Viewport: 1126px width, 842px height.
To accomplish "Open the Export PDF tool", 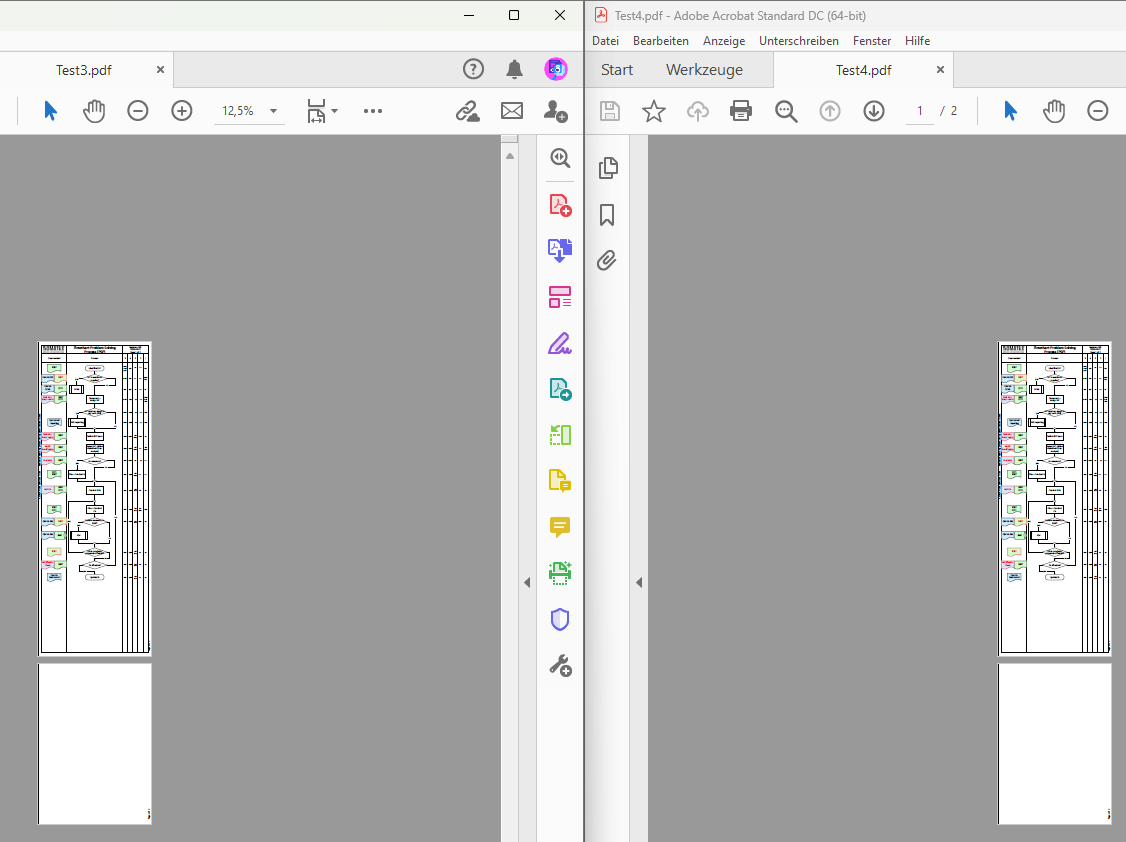I will coord(560,389).
